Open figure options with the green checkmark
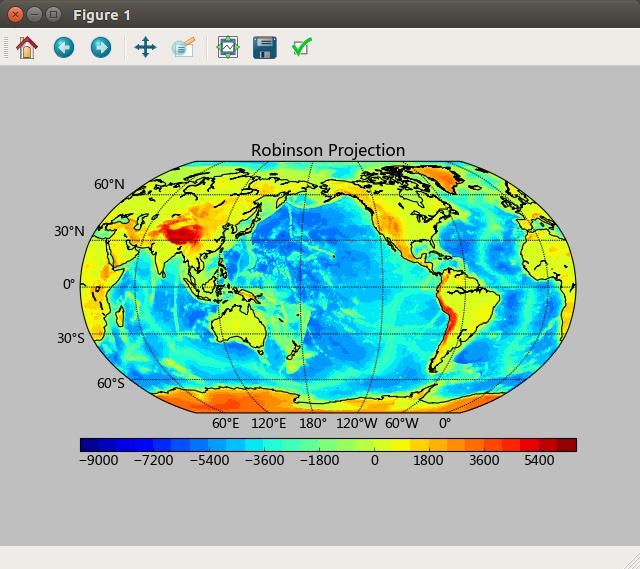Screen dimensions: 640x569 (x=302, y=47)
